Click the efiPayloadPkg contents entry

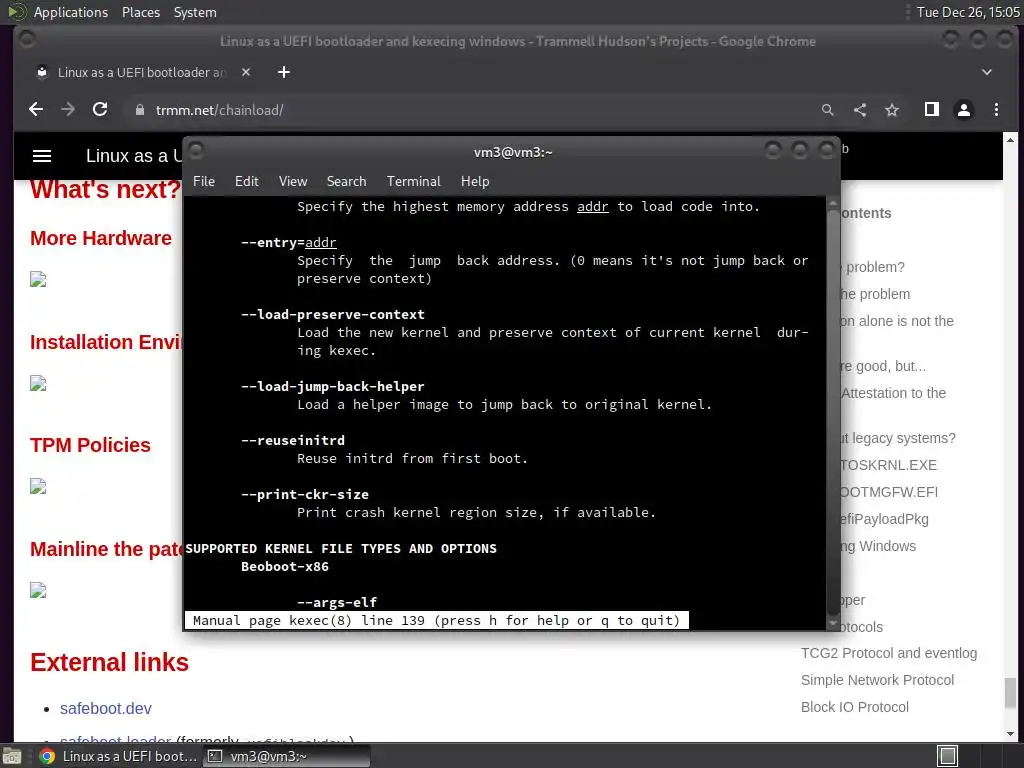tap(885, 519)
